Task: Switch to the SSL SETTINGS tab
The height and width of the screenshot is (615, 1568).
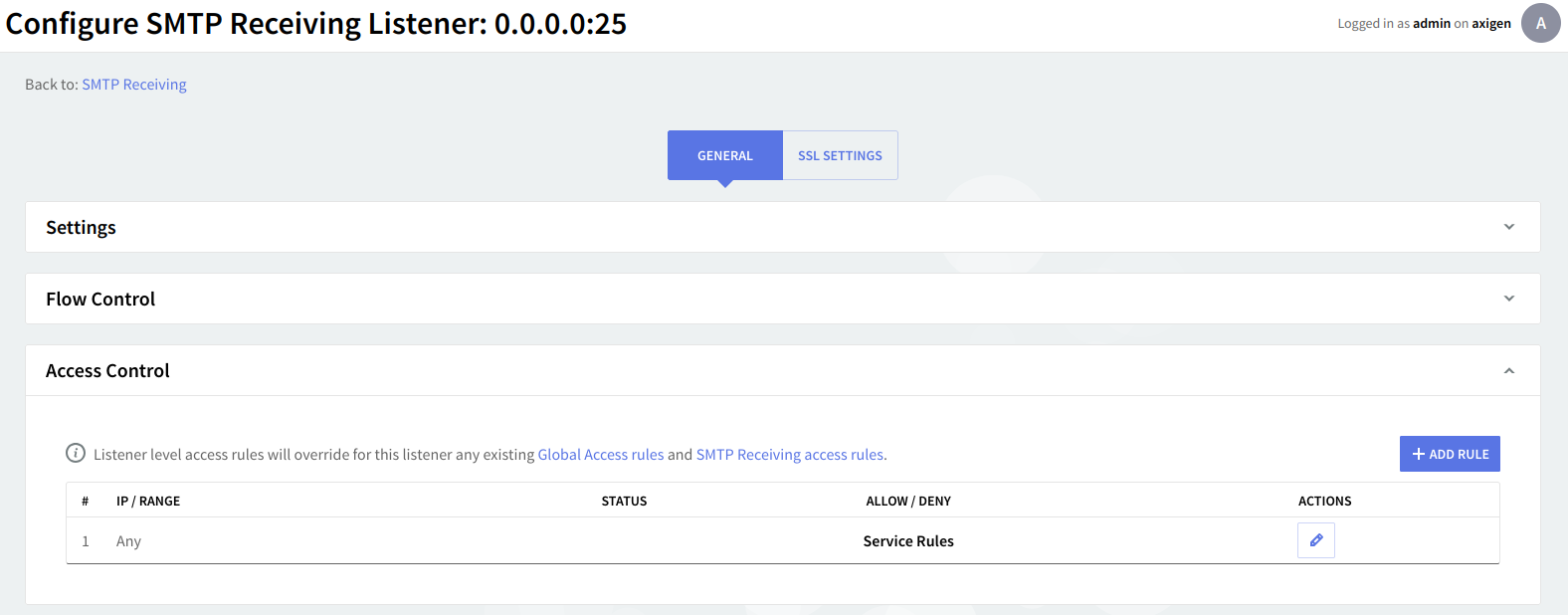Action: pos(840,155)
